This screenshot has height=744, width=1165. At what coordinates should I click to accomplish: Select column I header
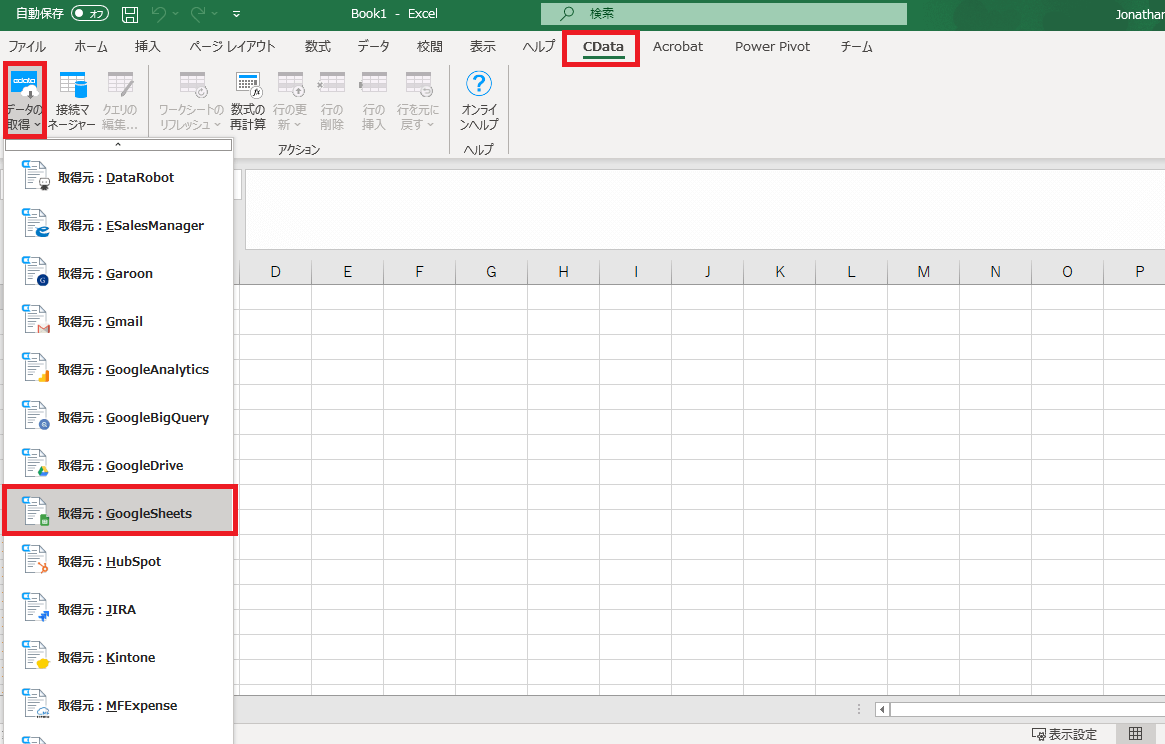pyautogui.click(x=635, y=272)
